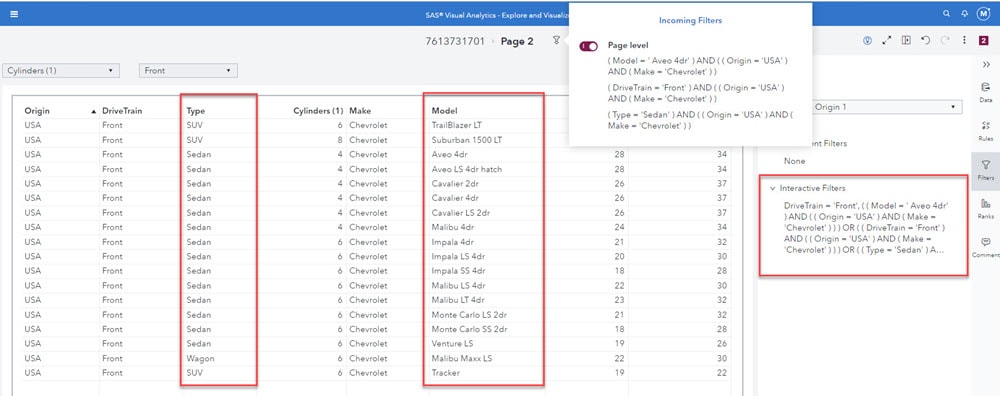
Task: Select the TrailBlazer LT model cell
Action: coord(457,125)
